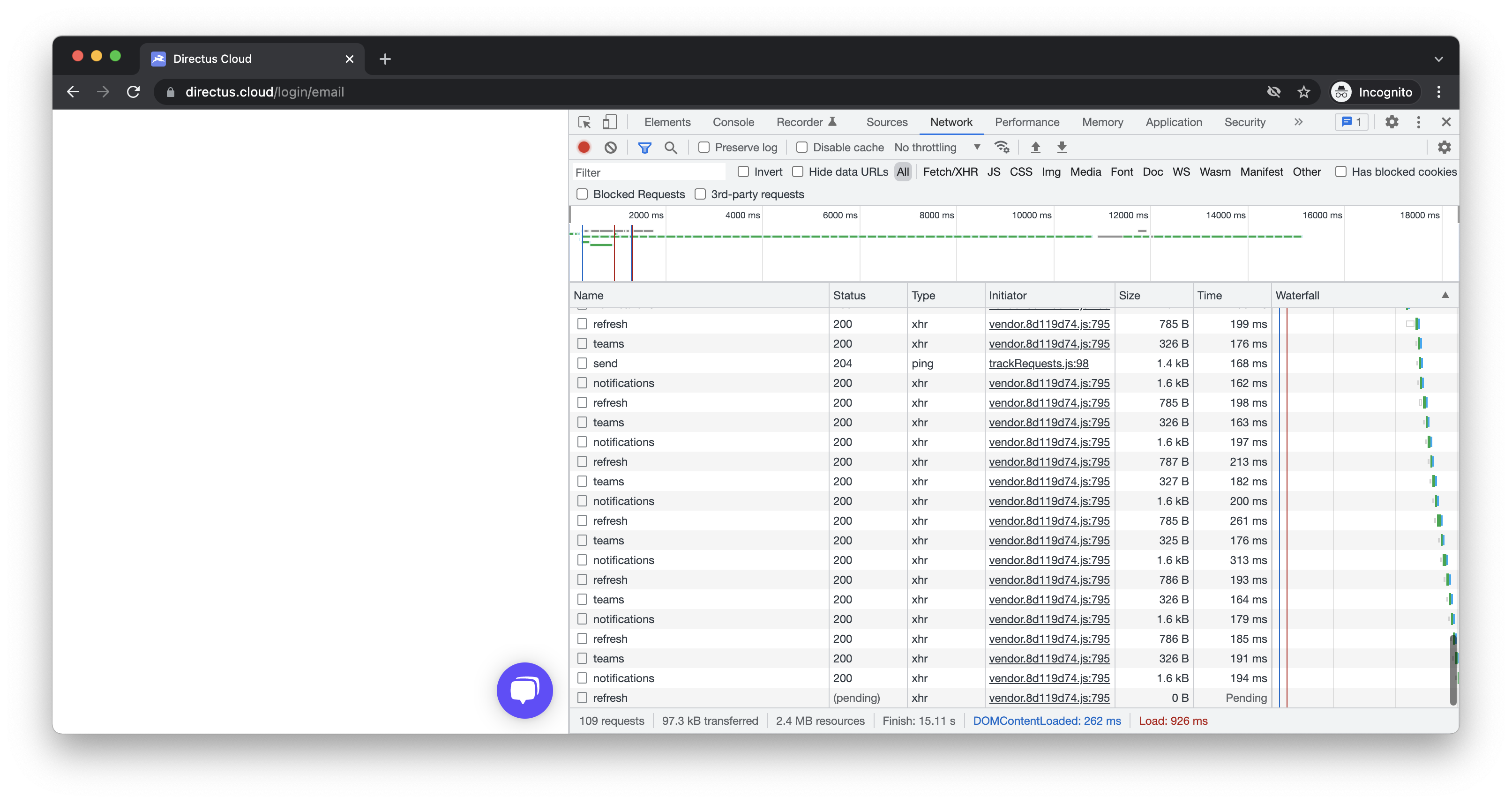Check Hide data URLs checkbox
1512x803 pixels.
tap(798, 172)
